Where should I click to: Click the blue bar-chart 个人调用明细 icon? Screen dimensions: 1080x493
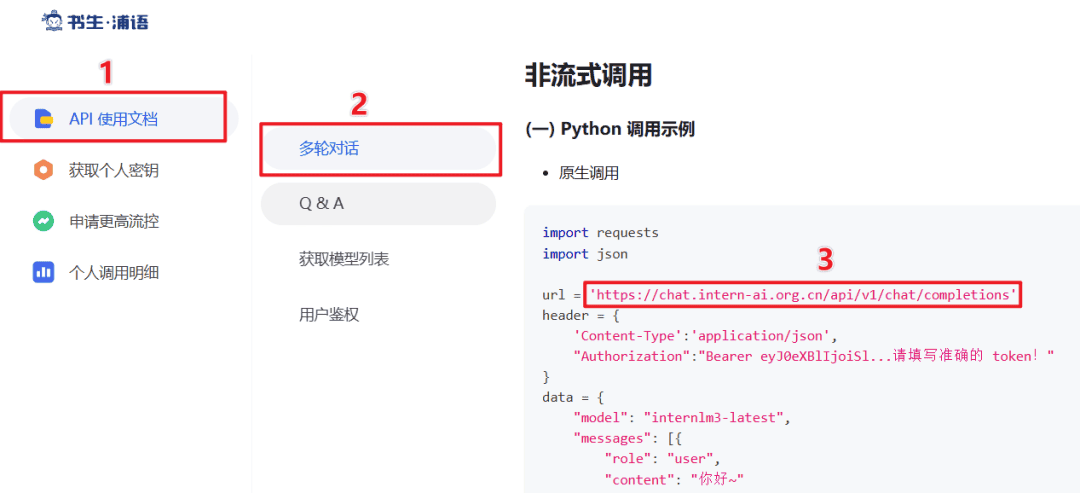click(43, 272)
